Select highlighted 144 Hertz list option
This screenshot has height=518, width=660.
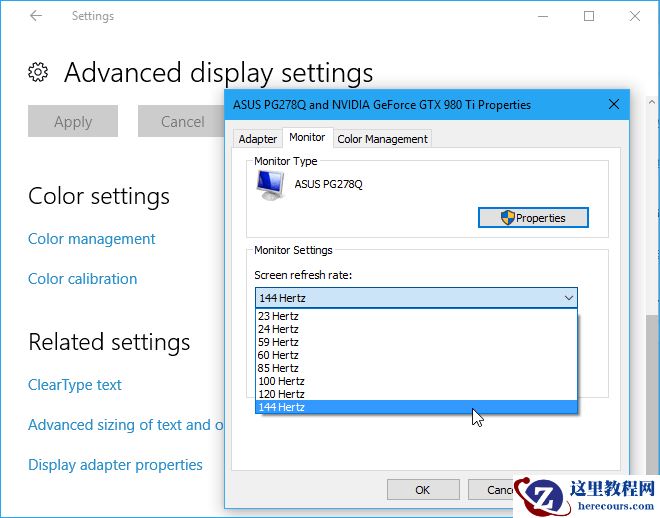pos(416,407)
